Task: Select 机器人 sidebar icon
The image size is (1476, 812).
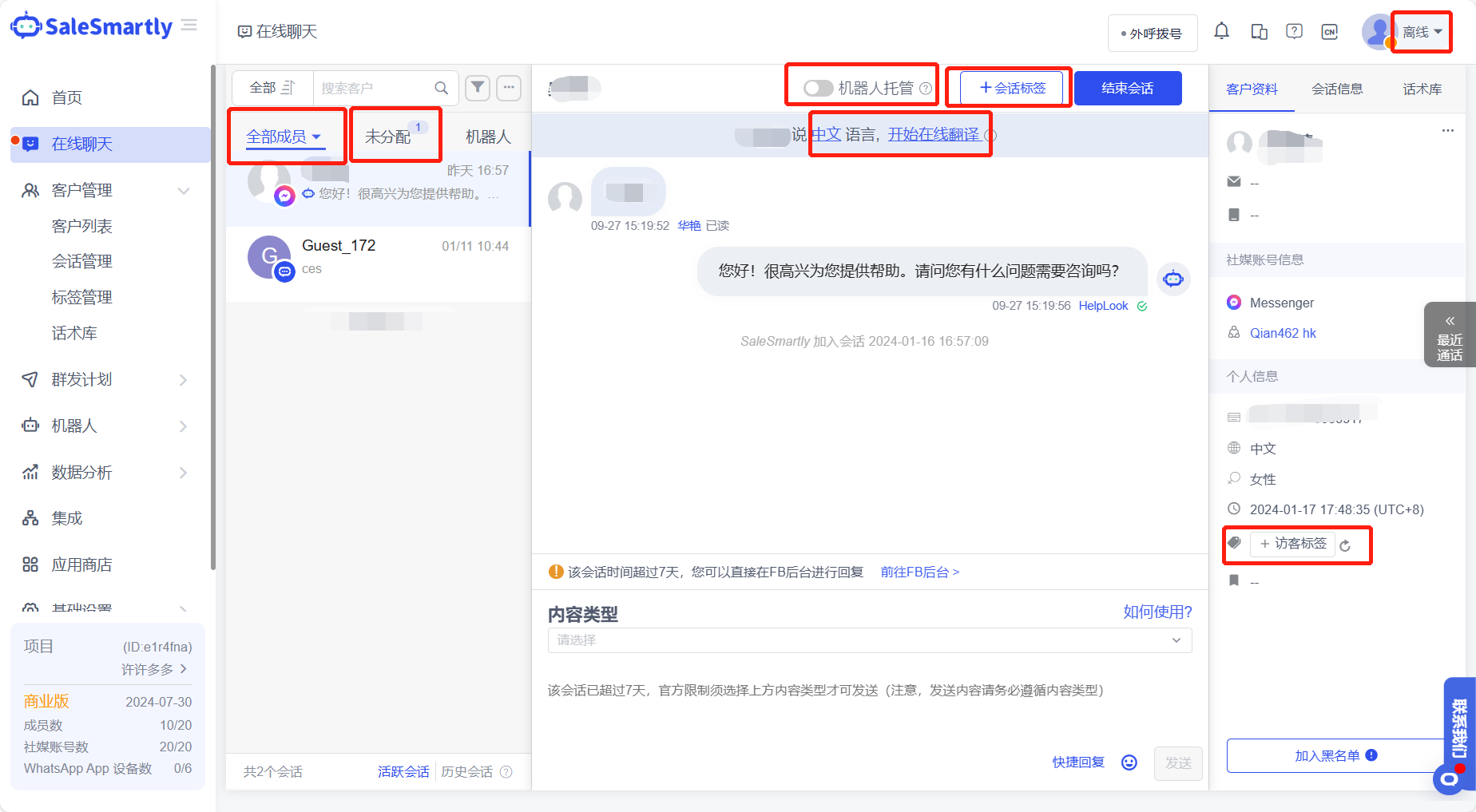Action: pyautogui.click(x=30, y=426)
